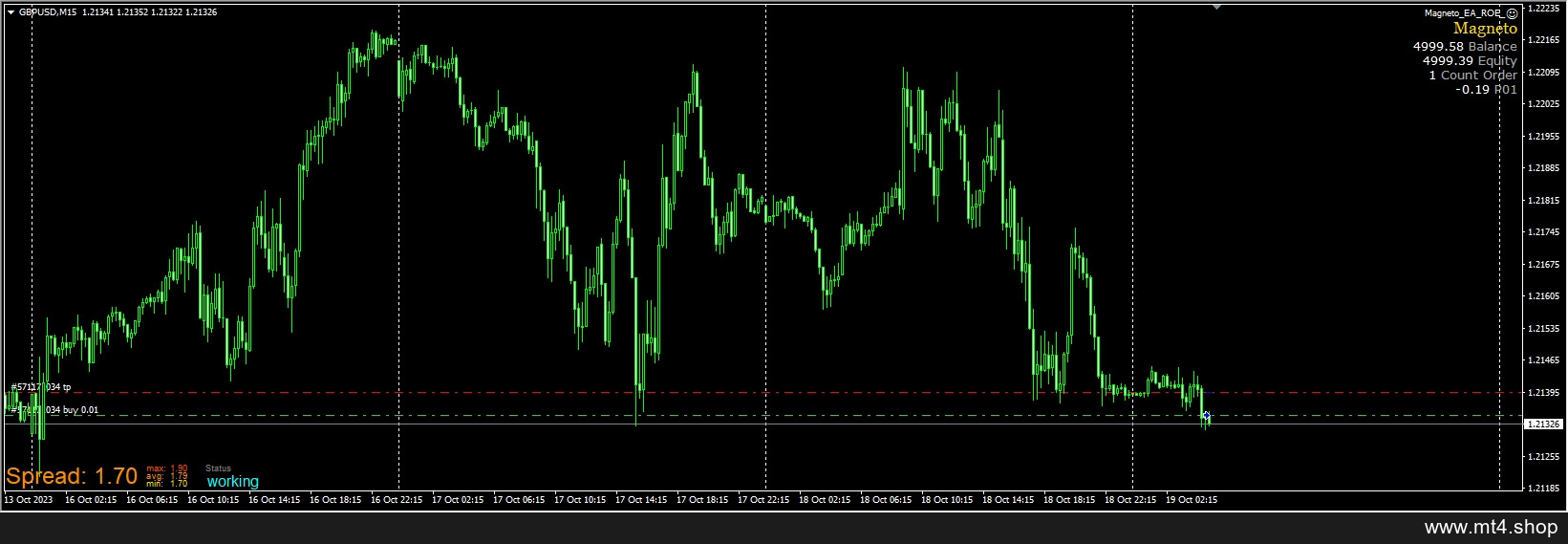The image size is (1568, 544).
Task: Click the green dashed buy entry line
Action: coord(764,415)
